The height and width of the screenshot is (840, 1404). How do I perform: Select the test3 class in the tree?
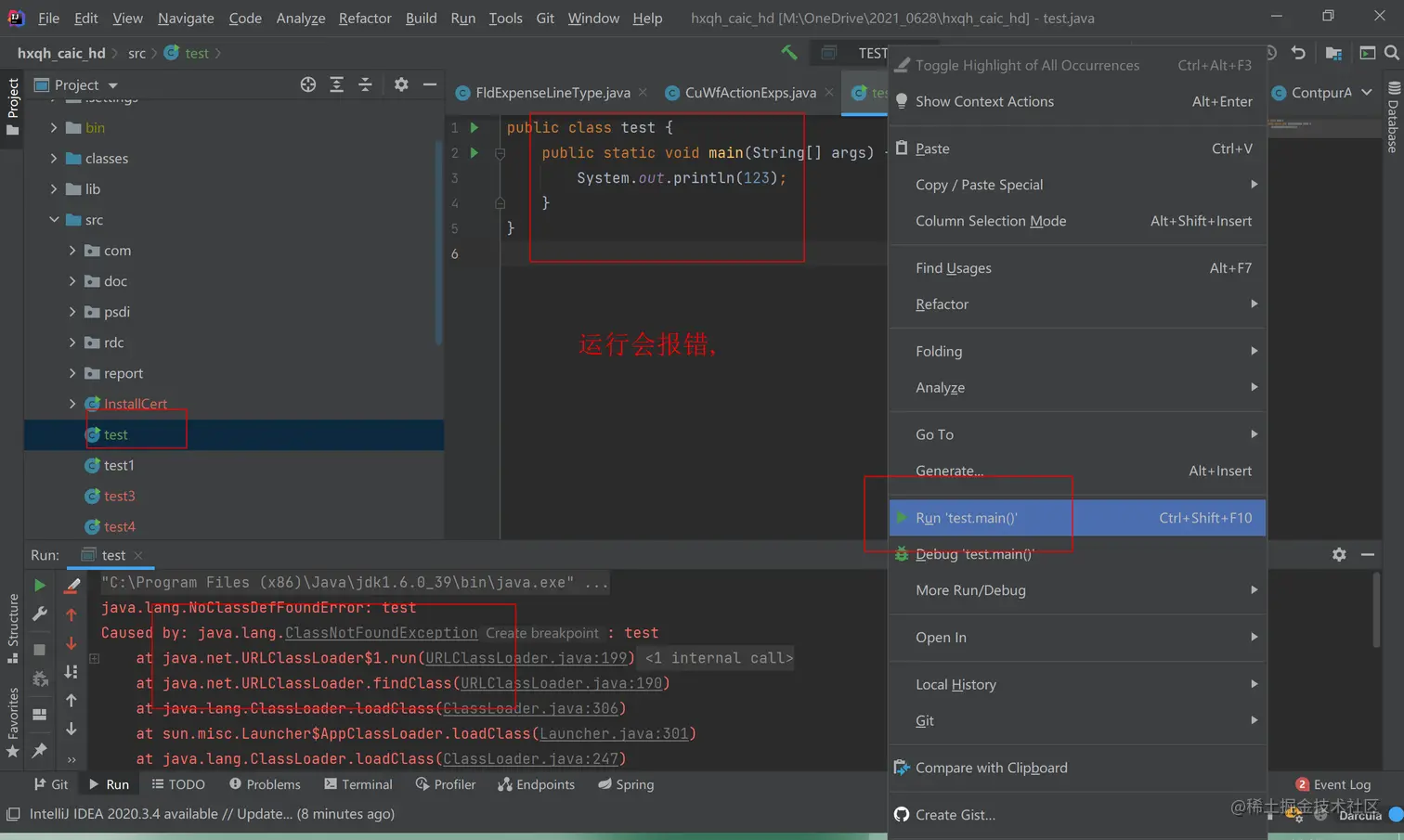[119, 496]
